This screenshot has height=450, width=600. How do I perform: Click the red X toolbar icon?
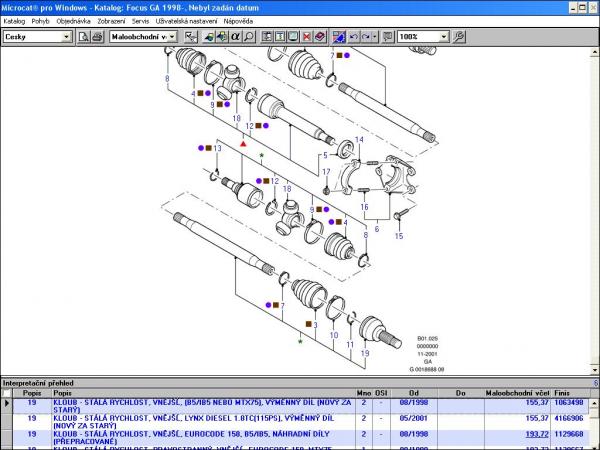(x=306, y=37)
